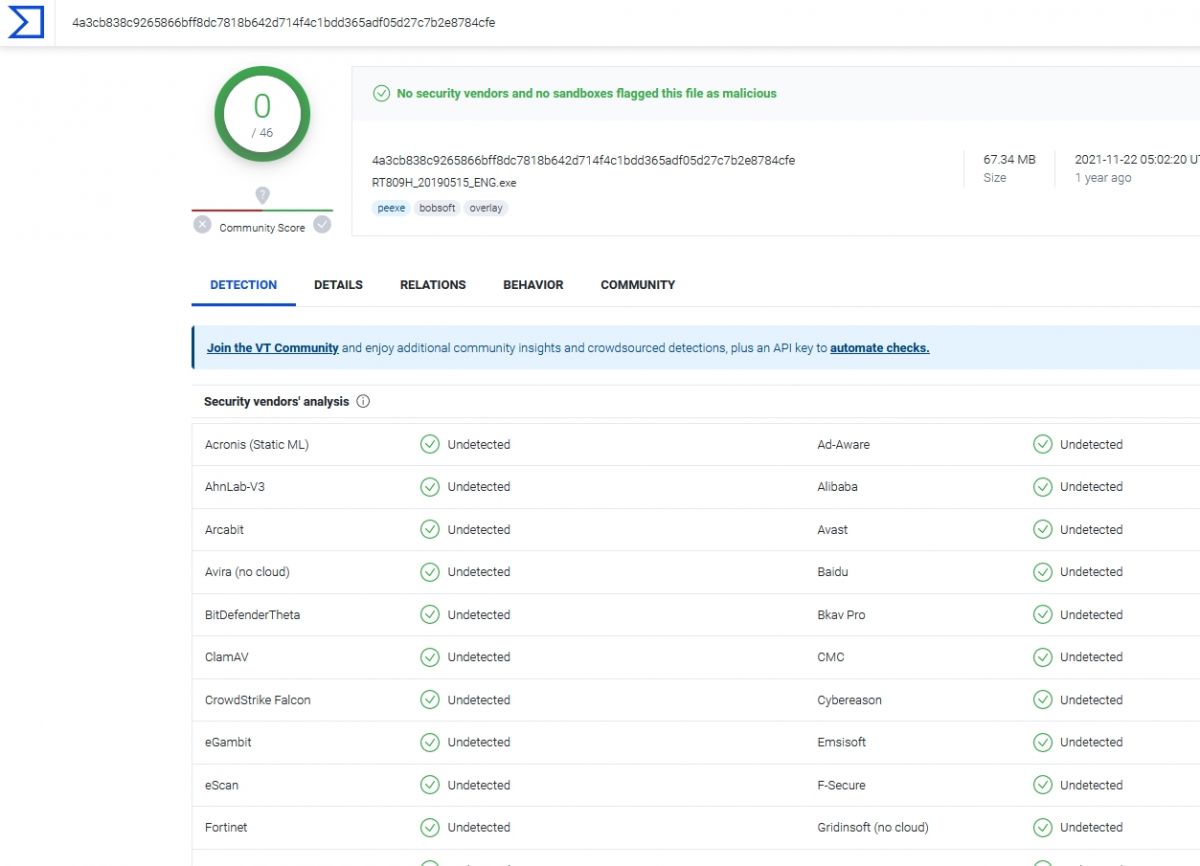Click the Undetected check icon for AhnLab-V3
Image resolution: width=1200 pixels, height=866 pixels.
(x=430, y=487)
